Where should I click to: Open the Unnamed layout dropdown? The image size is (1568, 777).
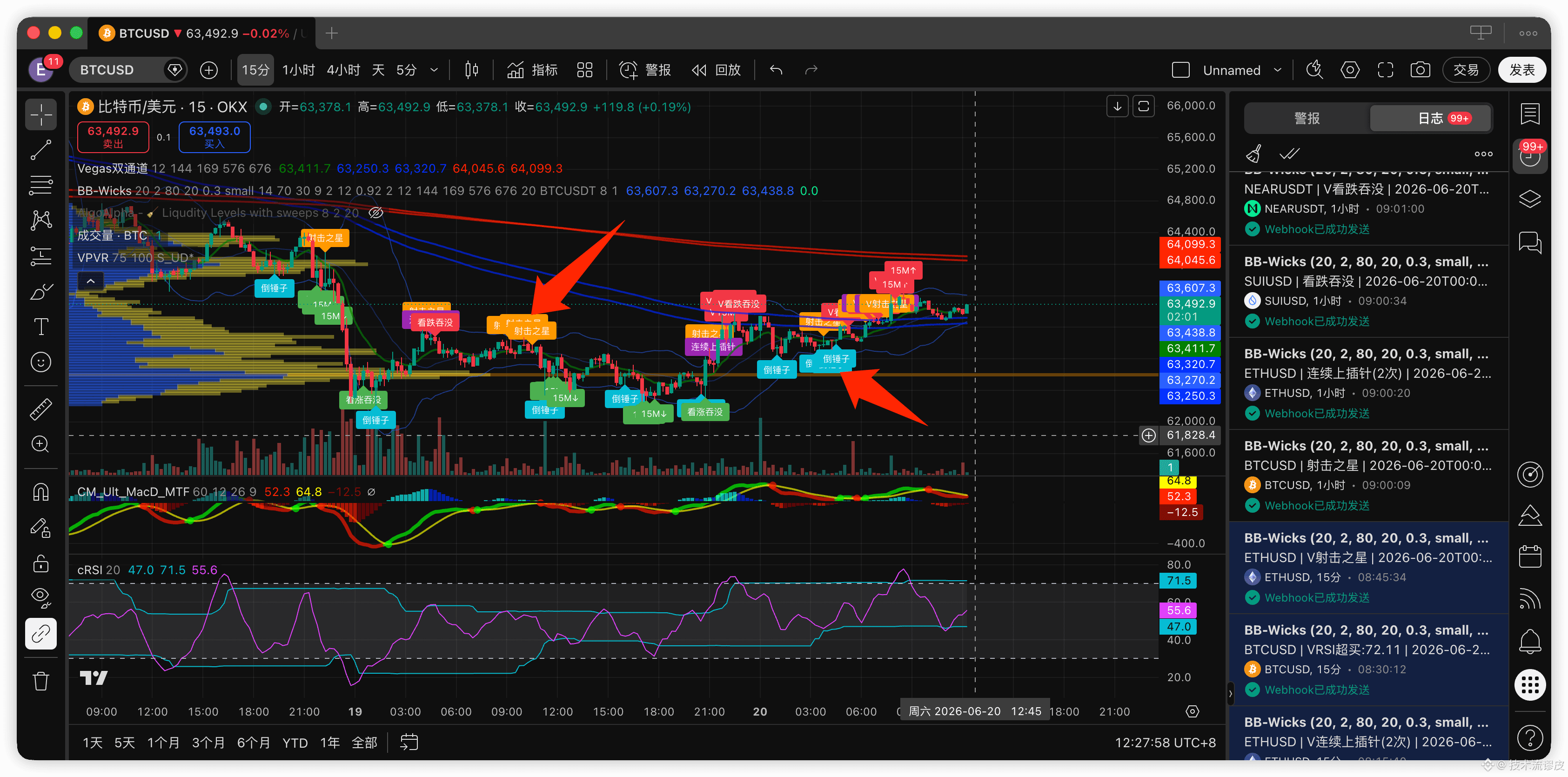[x=1242, y=70]
